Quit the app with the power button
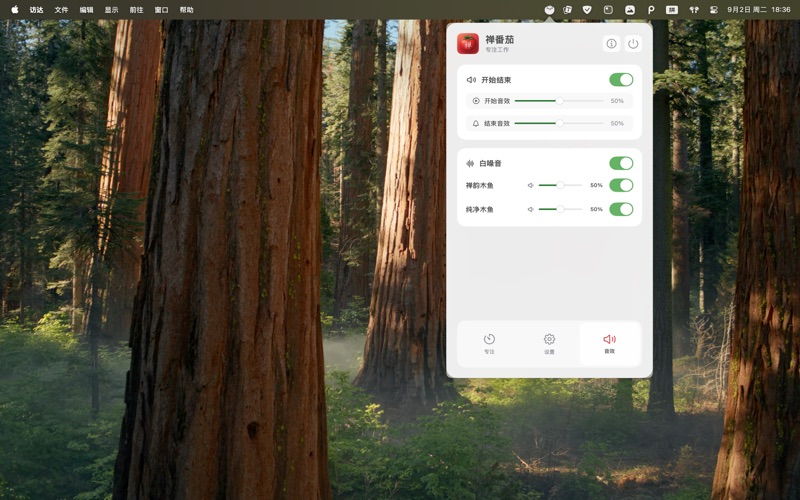The image size is (800, 500). pos(633,43)
